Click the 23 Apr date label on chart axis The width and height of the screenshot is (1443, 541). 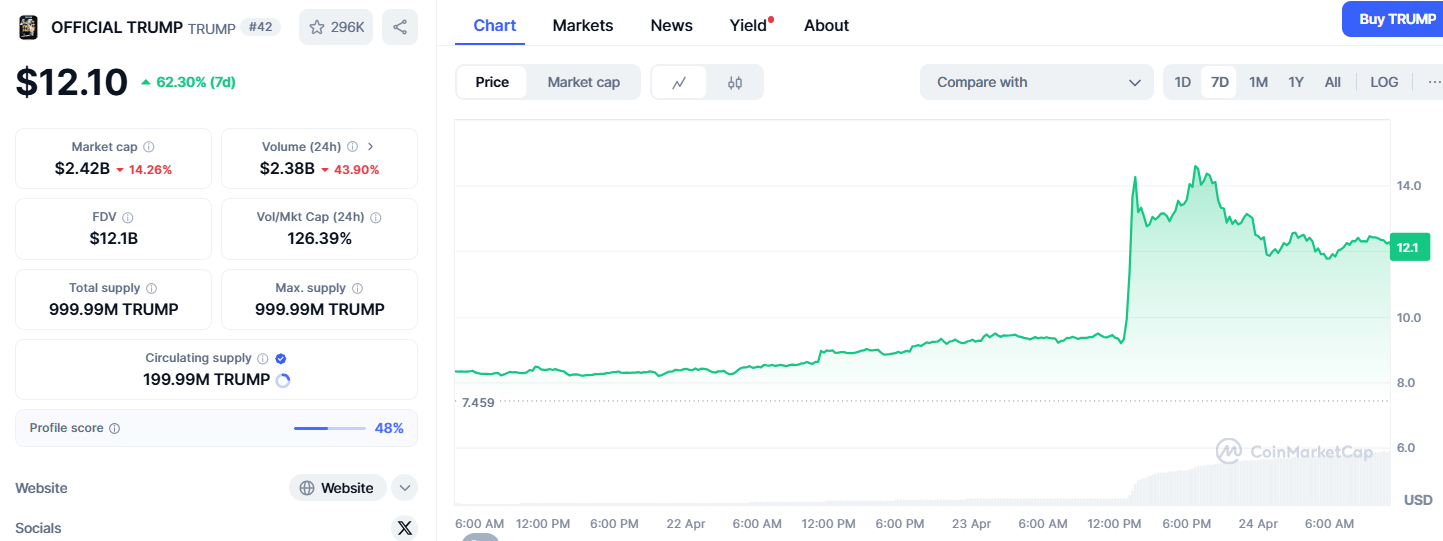coord(971,524)
